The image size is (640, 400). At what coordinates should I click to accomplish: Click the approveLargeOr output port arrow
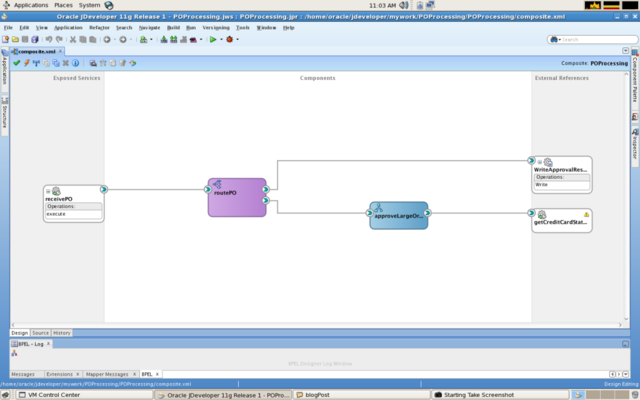(427, 213)
